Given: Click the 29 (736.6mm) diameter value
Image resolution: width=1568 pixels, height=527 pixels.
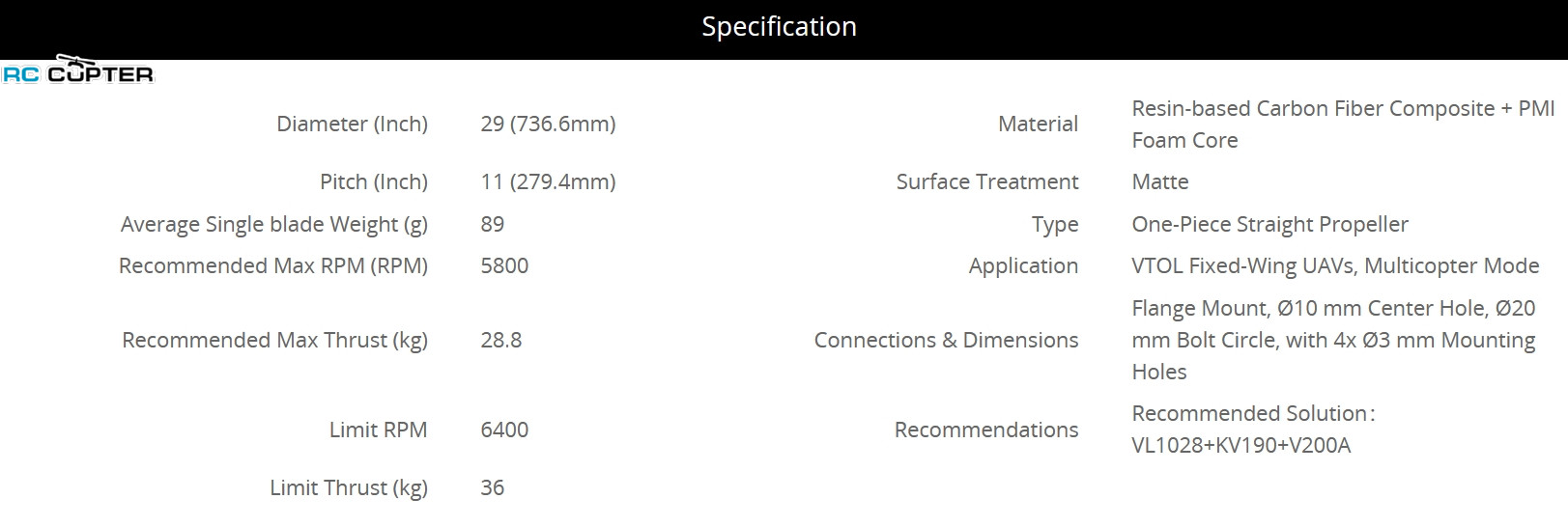Looking at the screenshot, I should click(x=548, y=125).
